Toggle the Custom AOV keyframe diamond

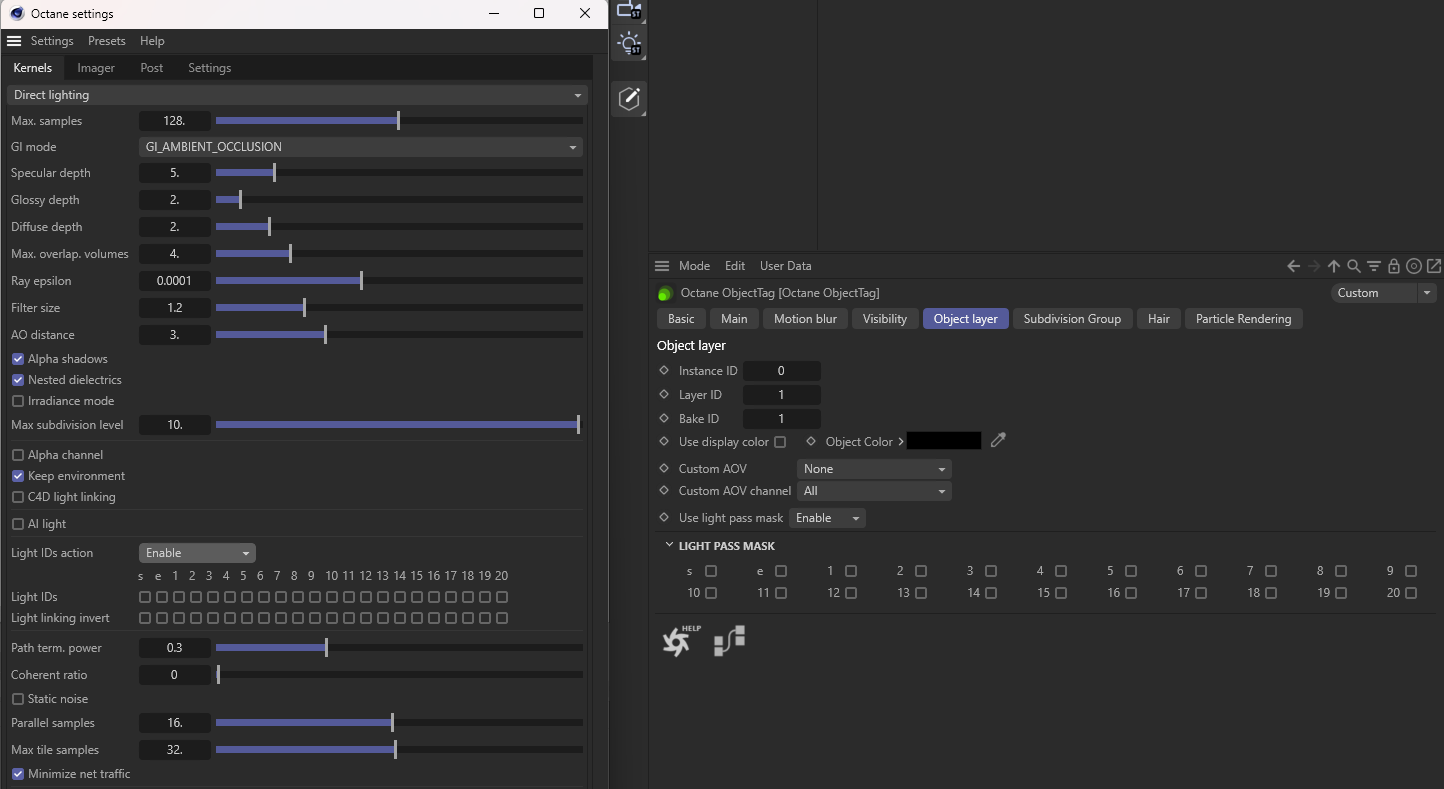click(x=664, y=468)
